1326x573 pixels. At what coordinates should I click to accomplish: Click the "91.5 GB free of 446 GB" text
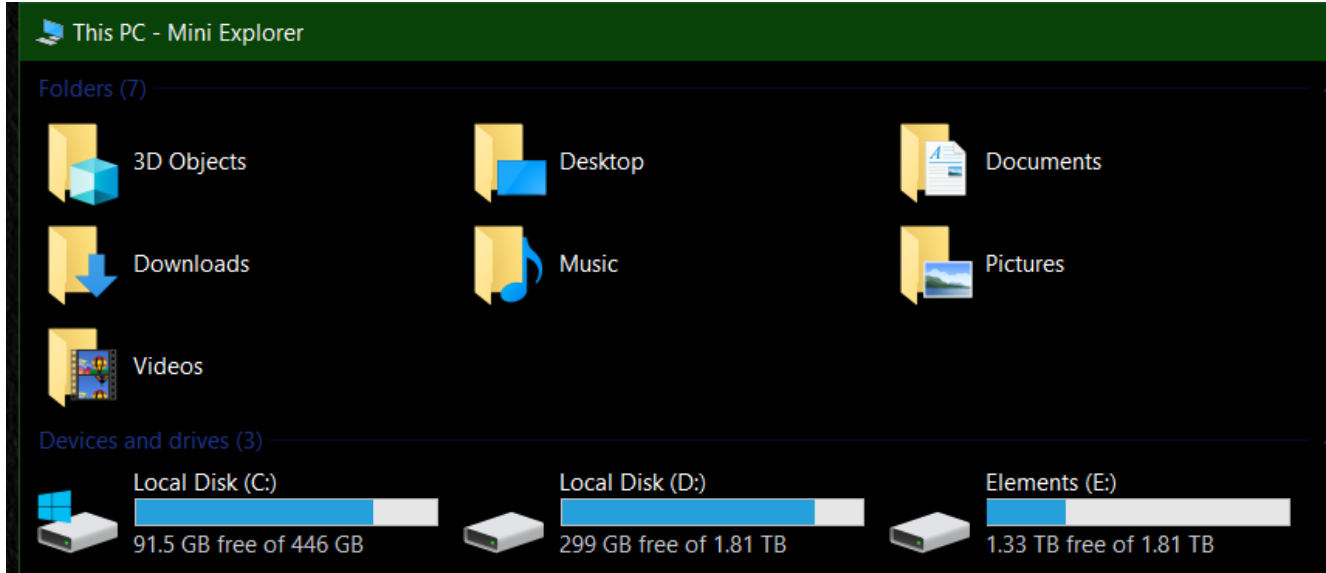(248, 545)
